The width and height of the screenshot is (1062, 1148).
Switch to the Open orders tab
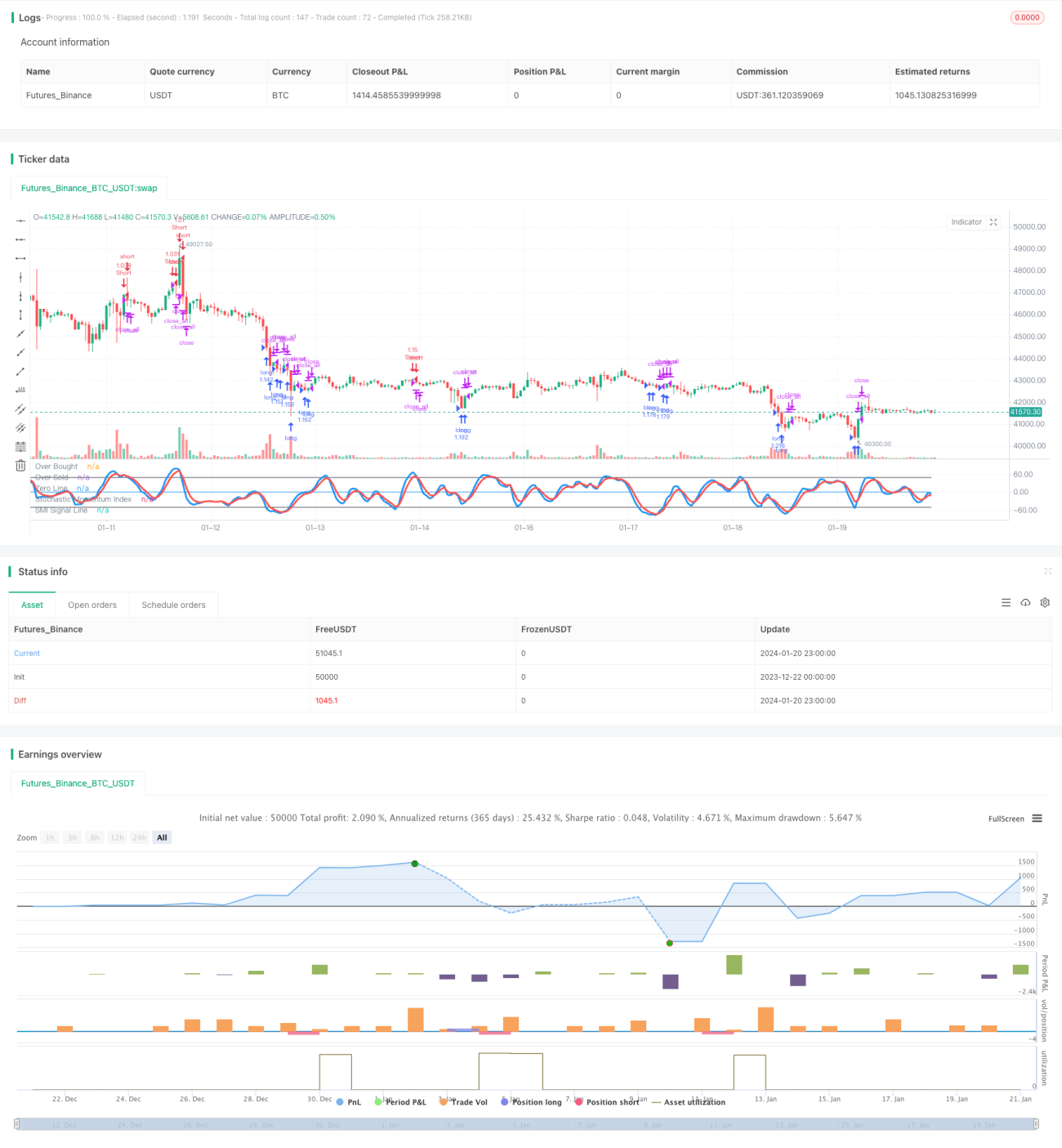click(92, 605)
